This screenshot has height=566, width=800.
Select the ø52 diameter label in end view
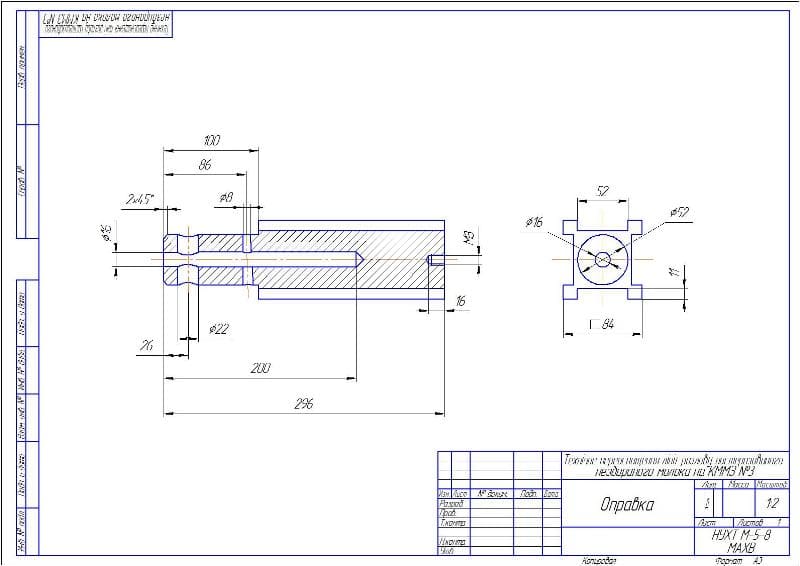pyautogui.click(x=680, y=212)
